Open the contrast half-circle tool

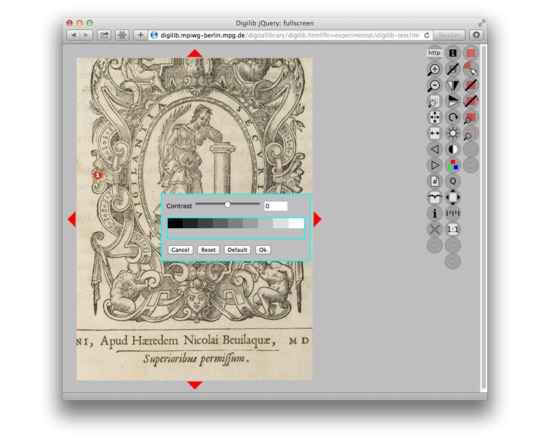click(x=453, y=149)
